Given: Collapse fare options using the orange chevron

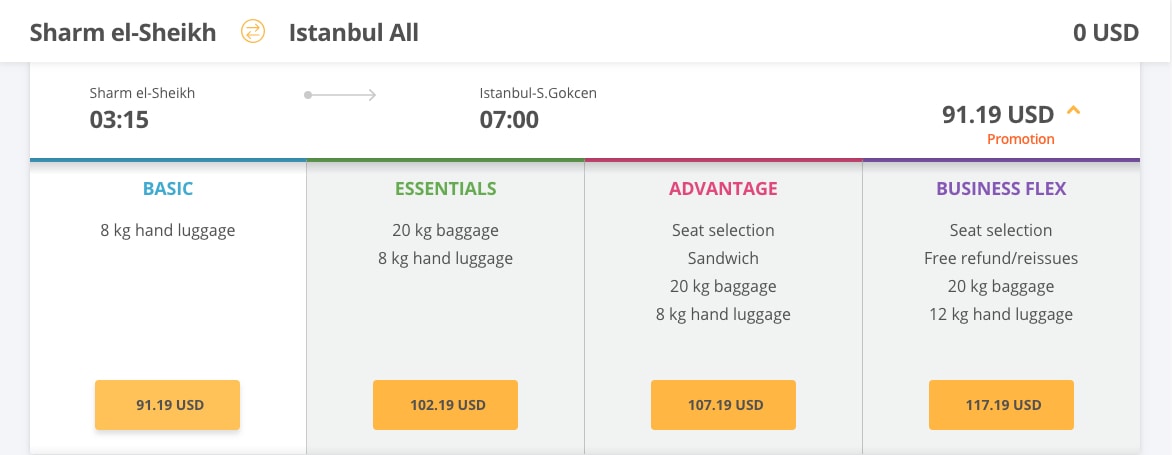Looking at the screenshot, I should pos(1073,111).
